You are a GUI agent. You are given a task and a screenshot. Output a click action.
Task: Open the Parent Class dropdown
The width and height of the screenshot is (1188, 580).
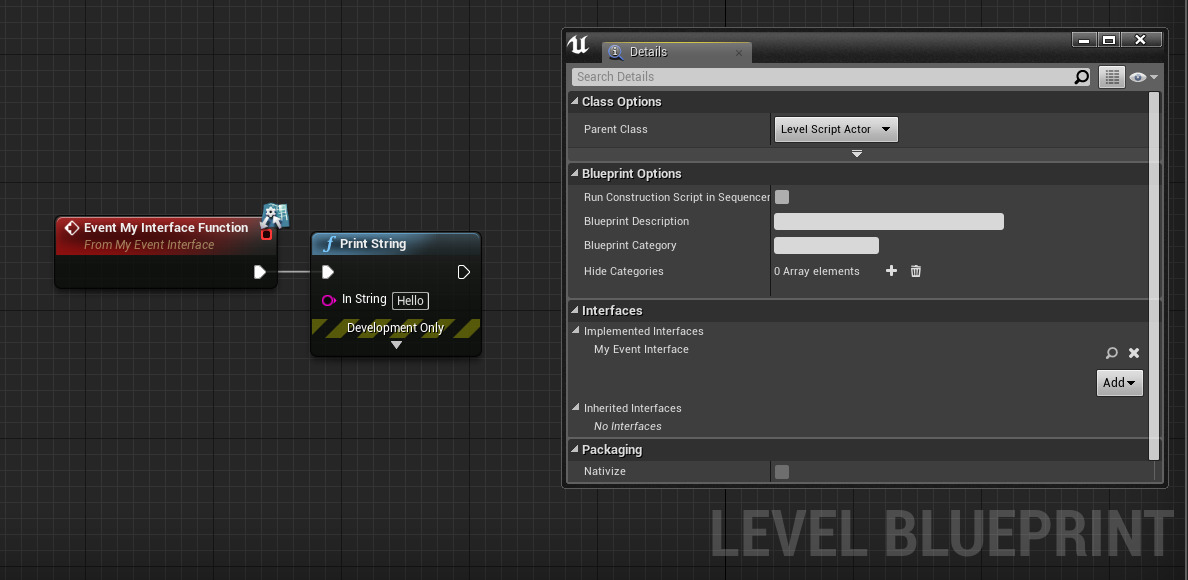point(835,129)
